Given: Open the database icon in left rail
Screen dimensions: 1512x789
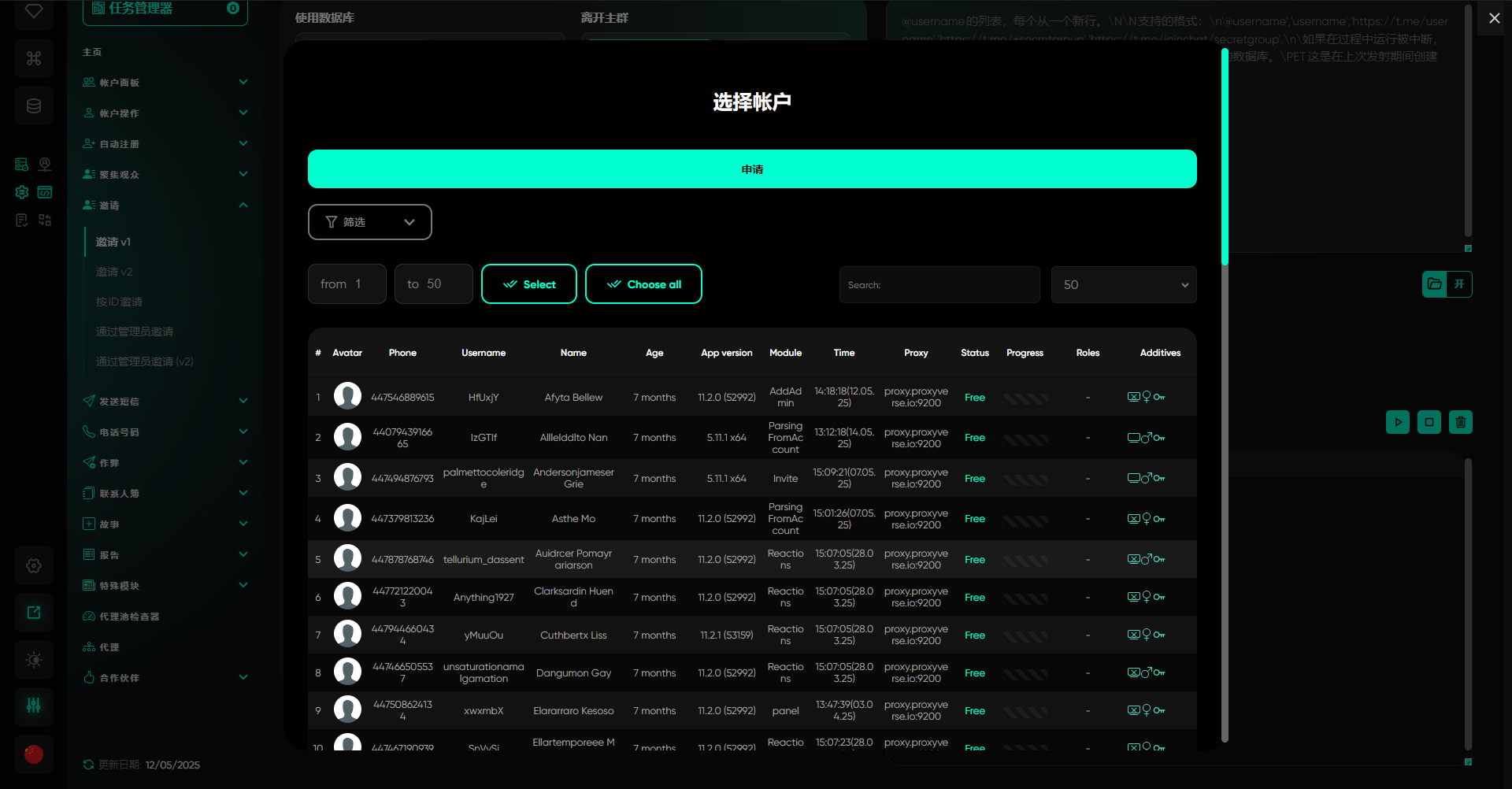Looking at the screenshot, I should pos(34,106).
